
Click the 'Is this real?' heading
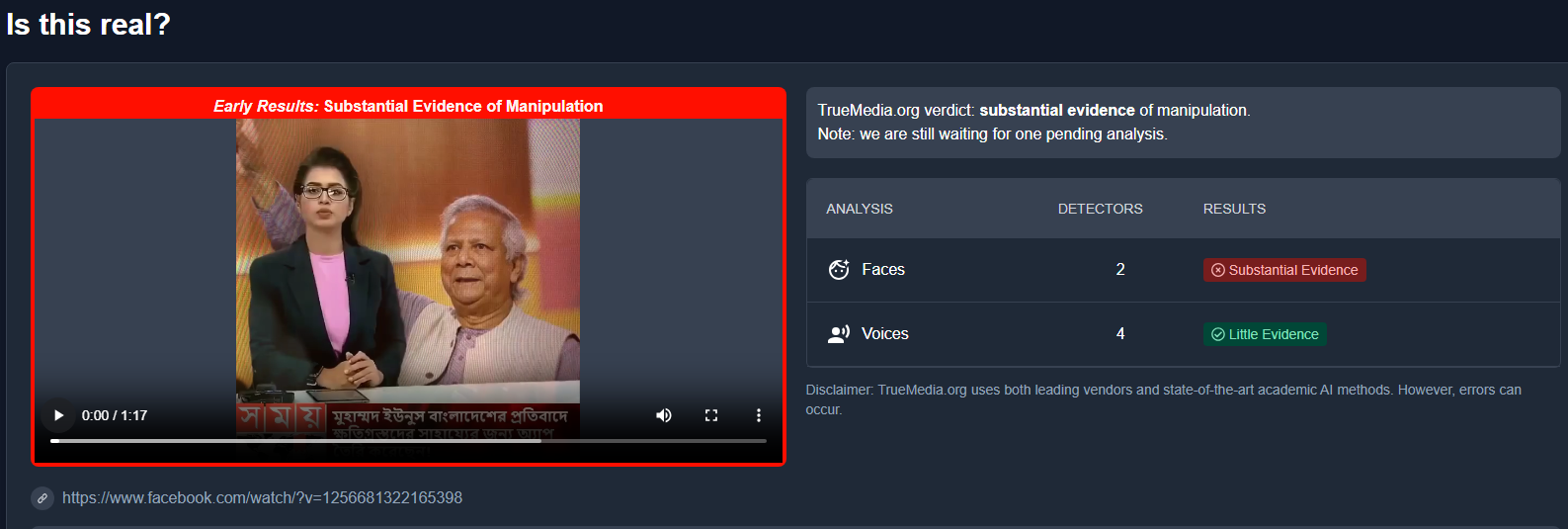pyautogui.click(x=89, y=24)
